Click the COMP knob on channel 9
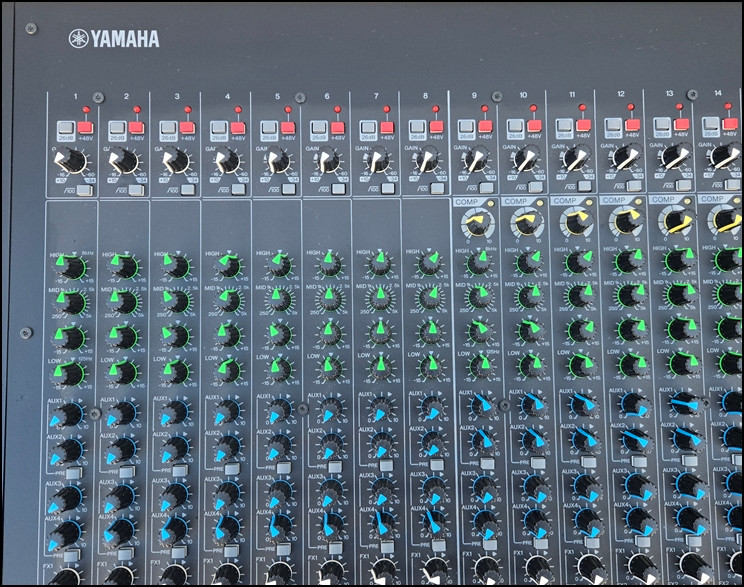Viewport: 744px width, 587px height. [x=478, y=223]
